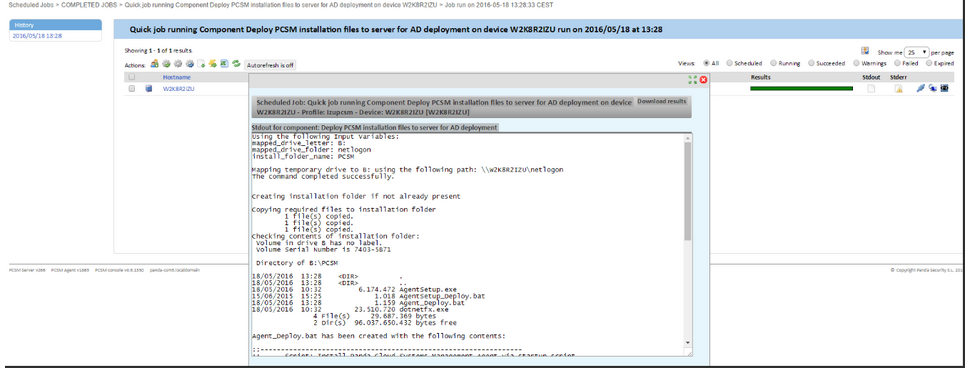Click the plain grey gear action icon
Screen dimensions: 968x370
point(178,64)
